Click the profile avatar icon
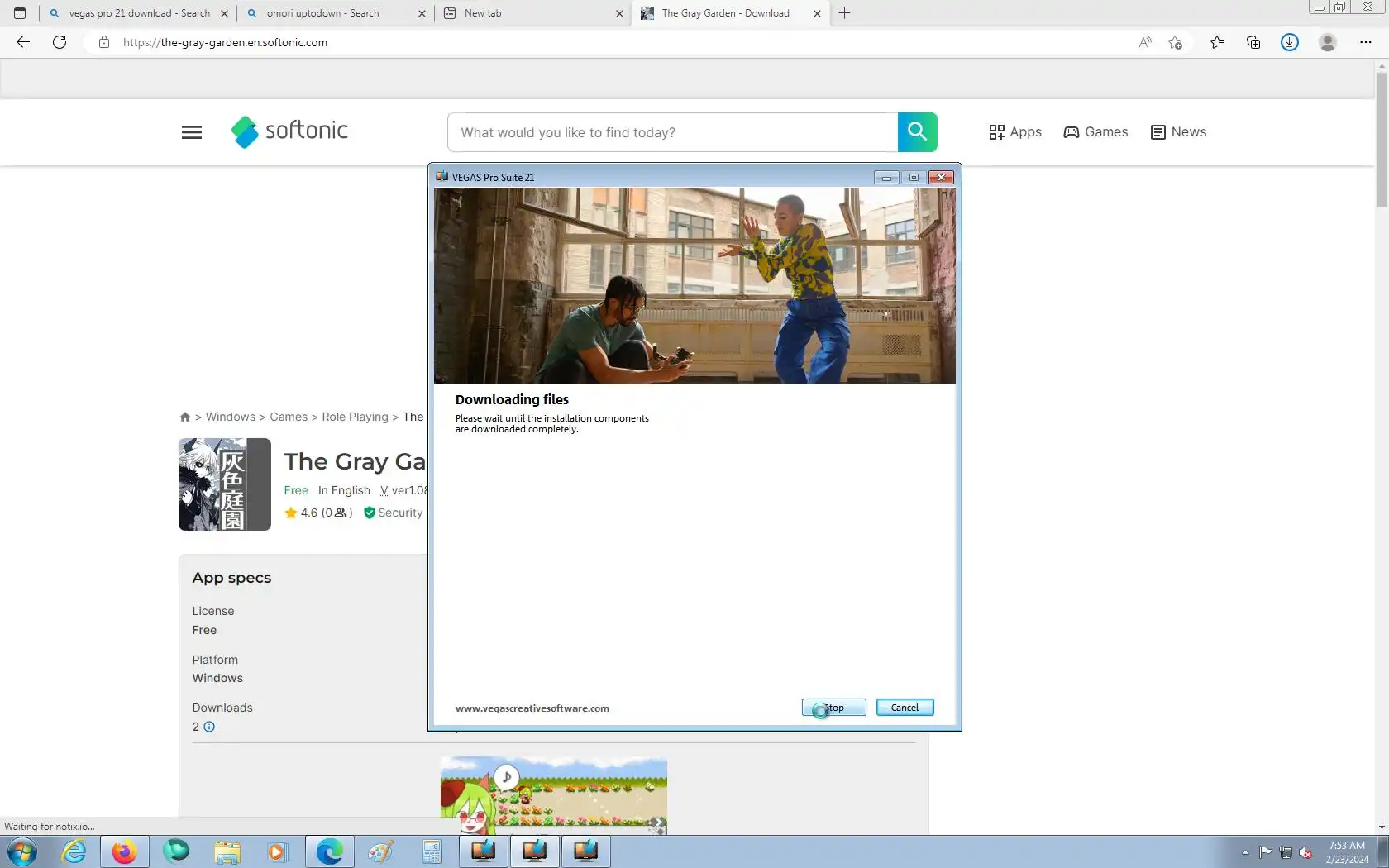 pyautogui.click(x=1328, y=42)
